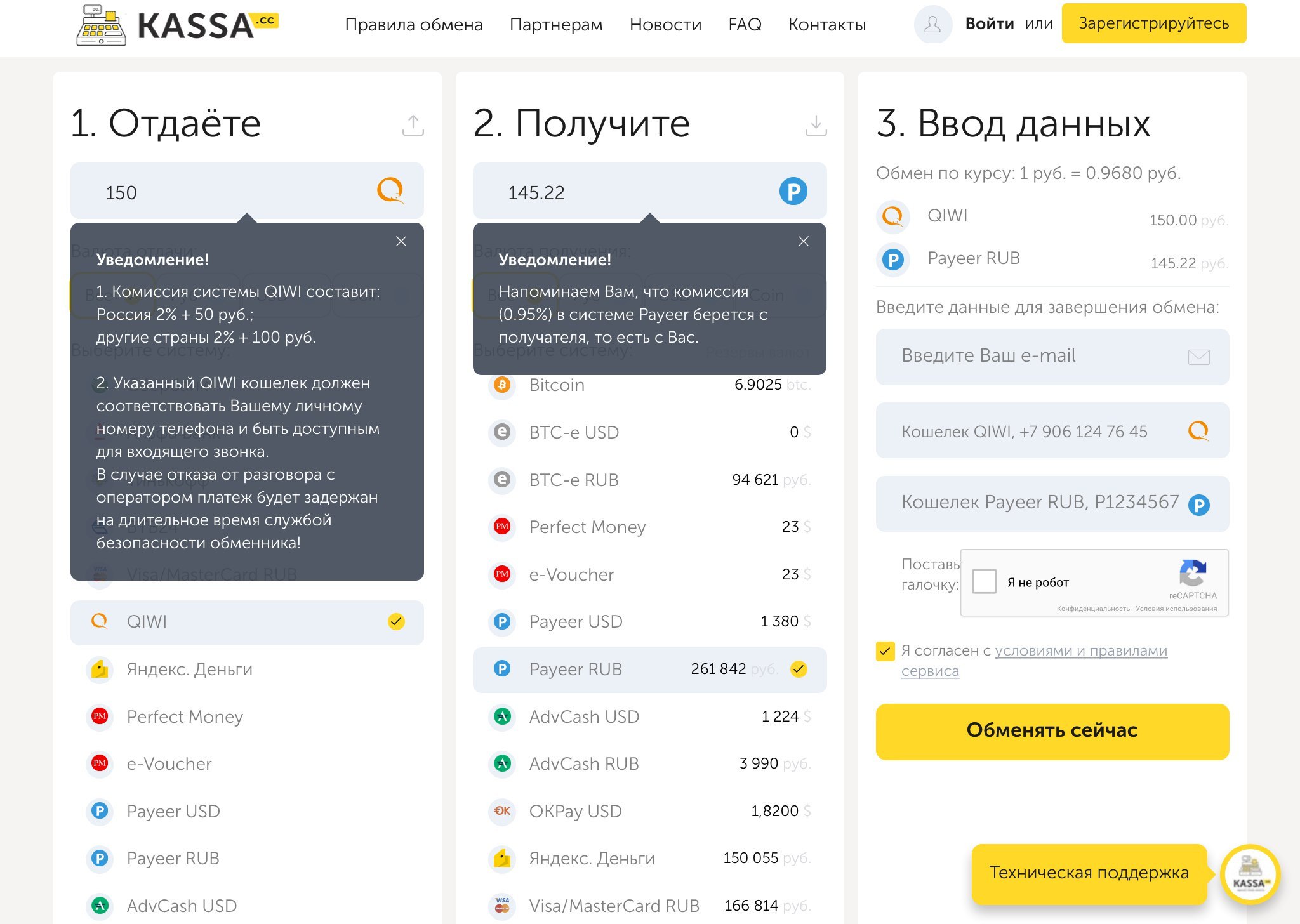The width and height of the screenshot is (1300, 924).
Task: Close the Payeer commission notification popup
Action: (x=804, y=241)
